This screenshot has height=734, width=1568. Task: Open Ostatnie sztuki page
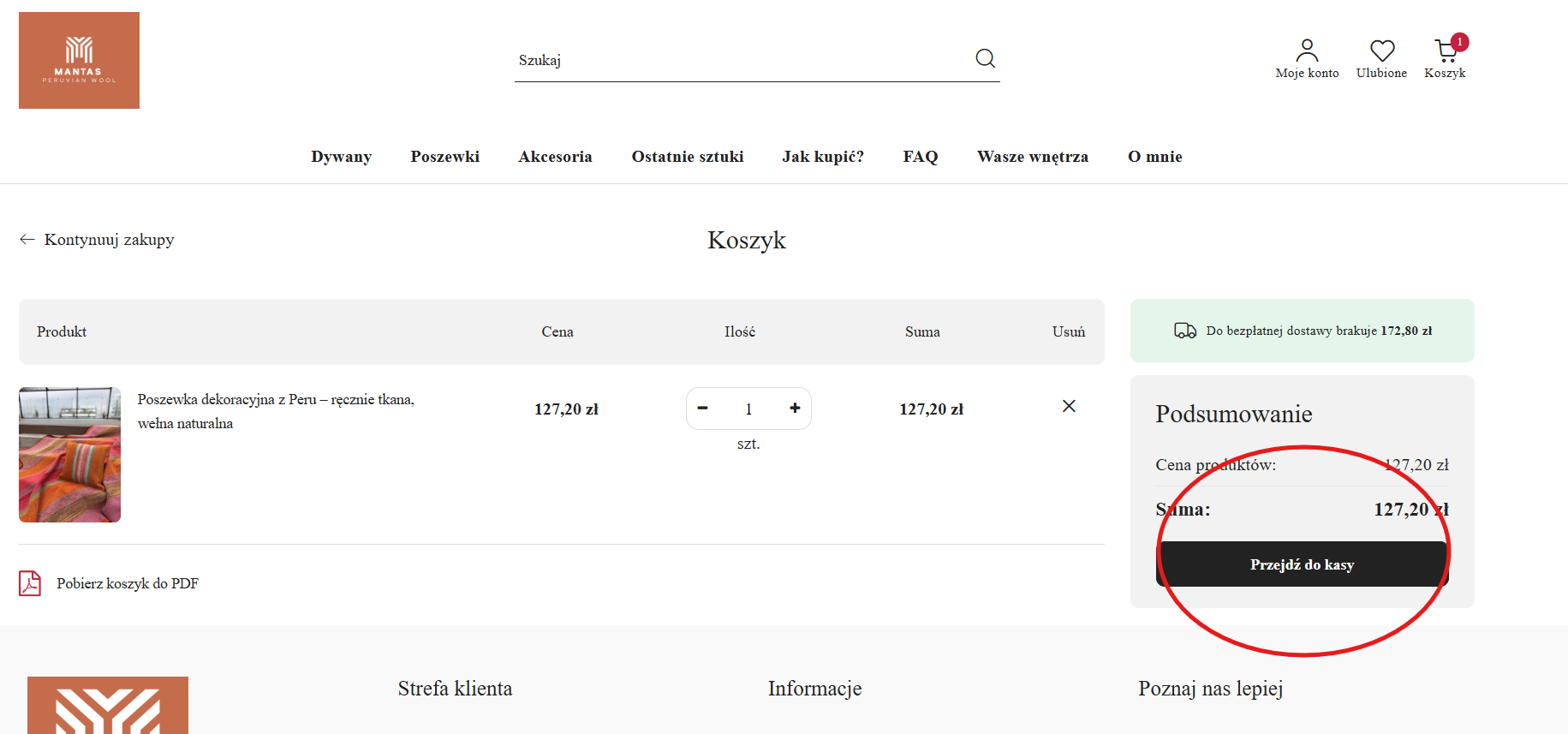click(x=687, y=157)
